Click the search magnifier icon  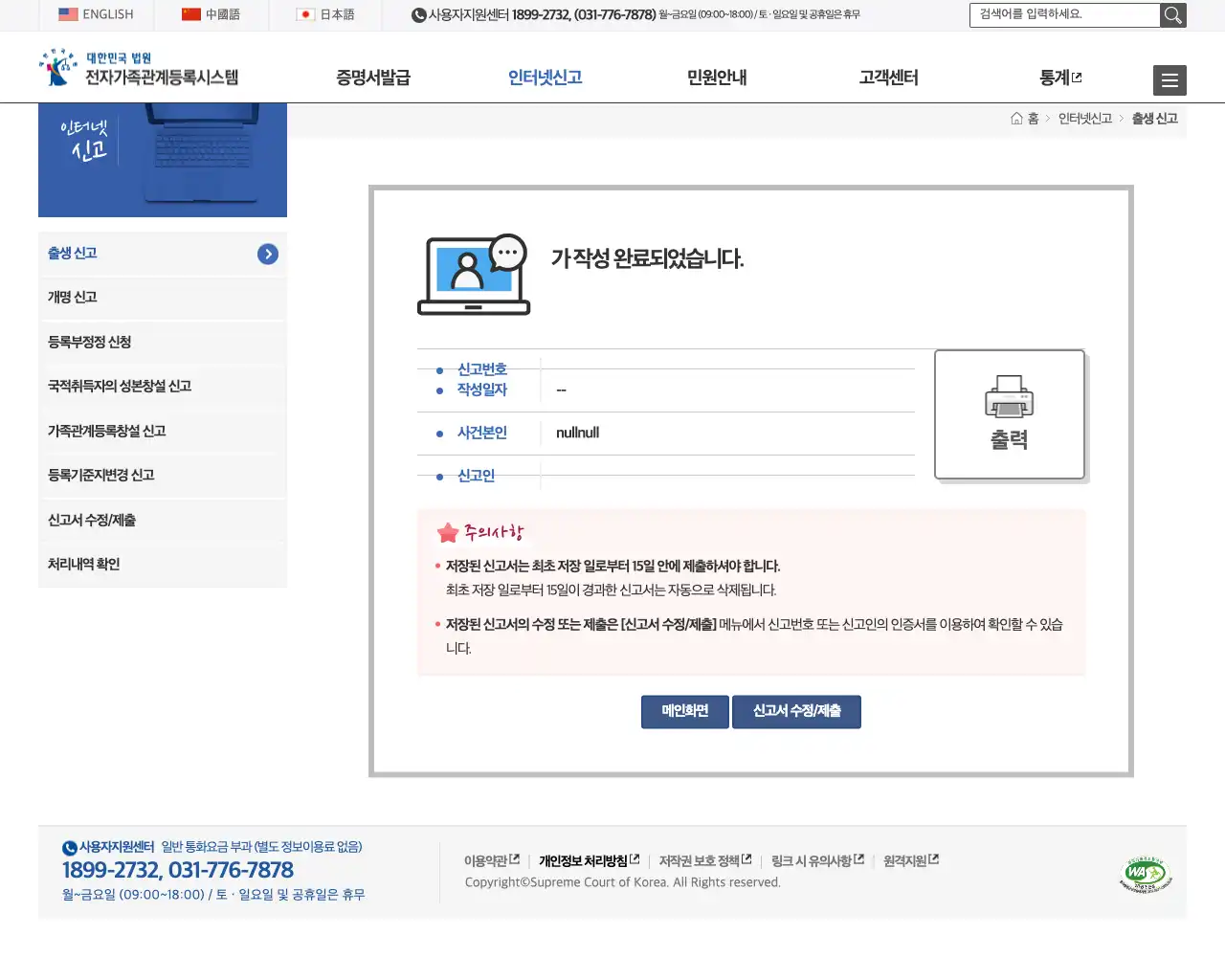point(1173,15)
